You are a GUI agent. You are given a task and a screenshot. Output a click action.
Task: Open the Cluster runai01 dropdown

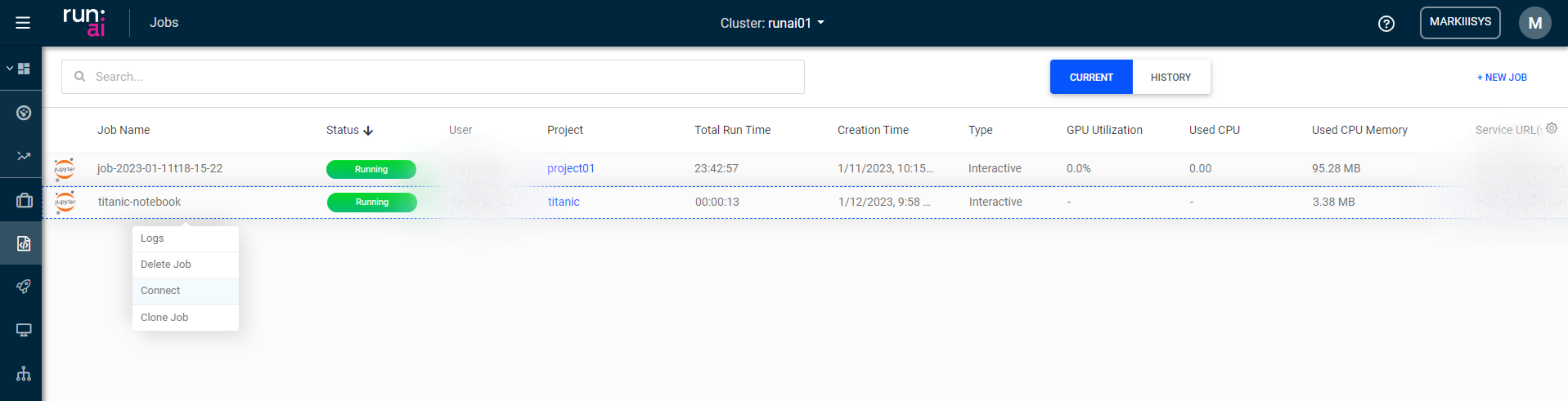click(x=772, y=23)
